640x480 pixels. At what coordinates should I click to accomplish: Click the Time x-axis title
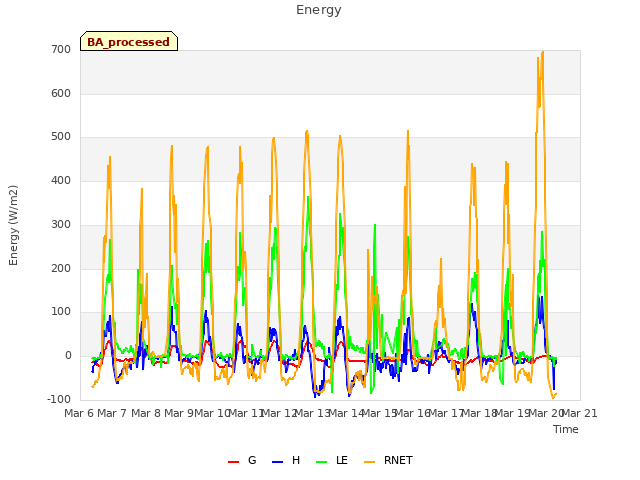[x=566, y=429]
